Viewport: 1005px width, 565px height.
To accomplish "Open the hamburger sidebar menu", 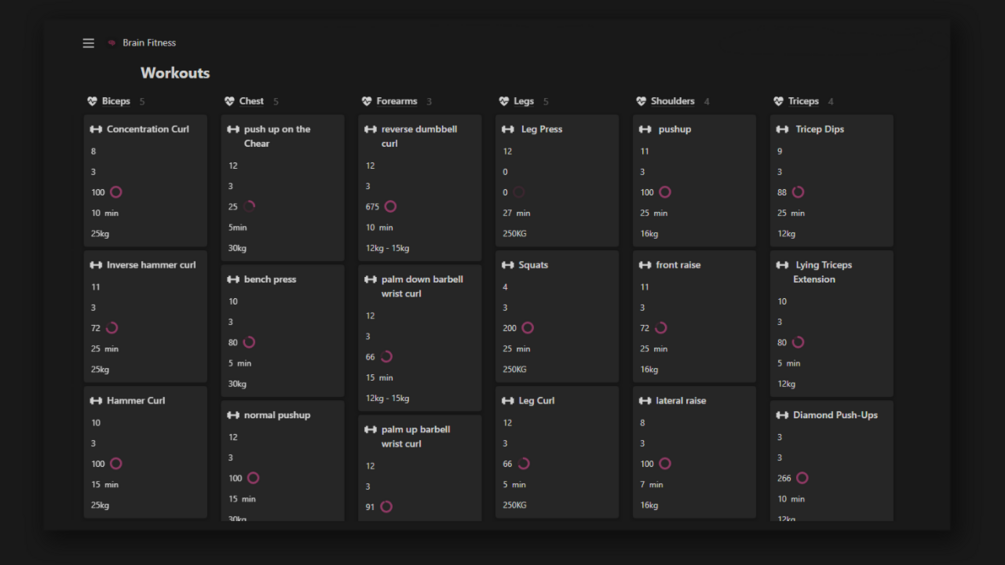I will 88,43.
